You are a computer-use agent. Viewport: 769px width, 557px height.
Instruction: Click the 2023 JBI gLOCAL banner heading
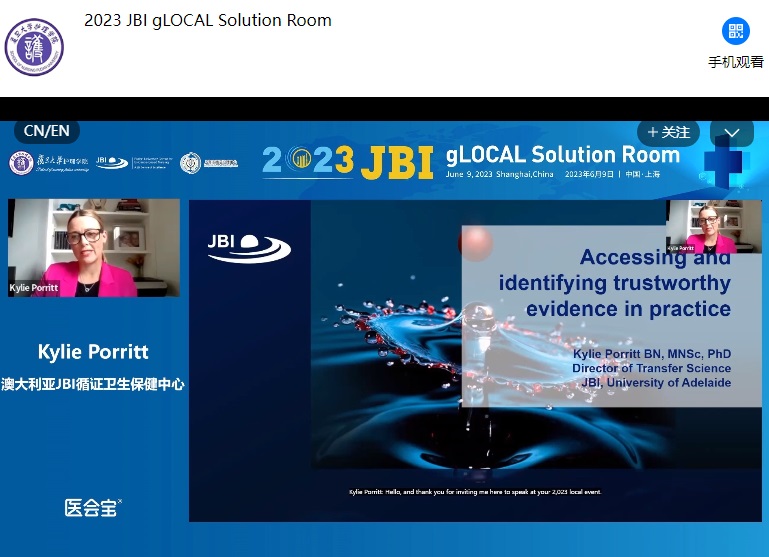[470, 158]
